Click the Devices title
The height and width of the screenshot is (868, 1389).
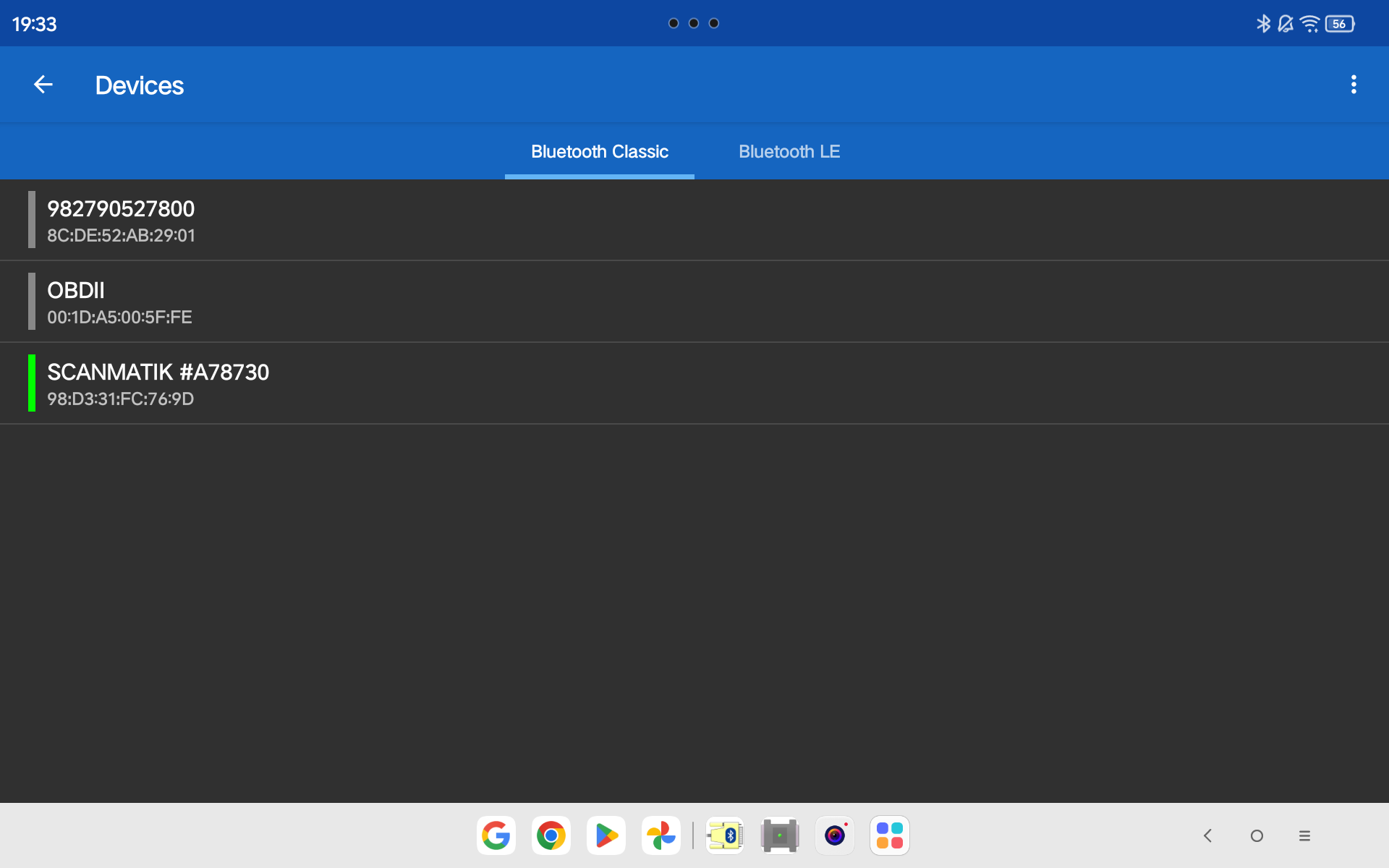140,85
